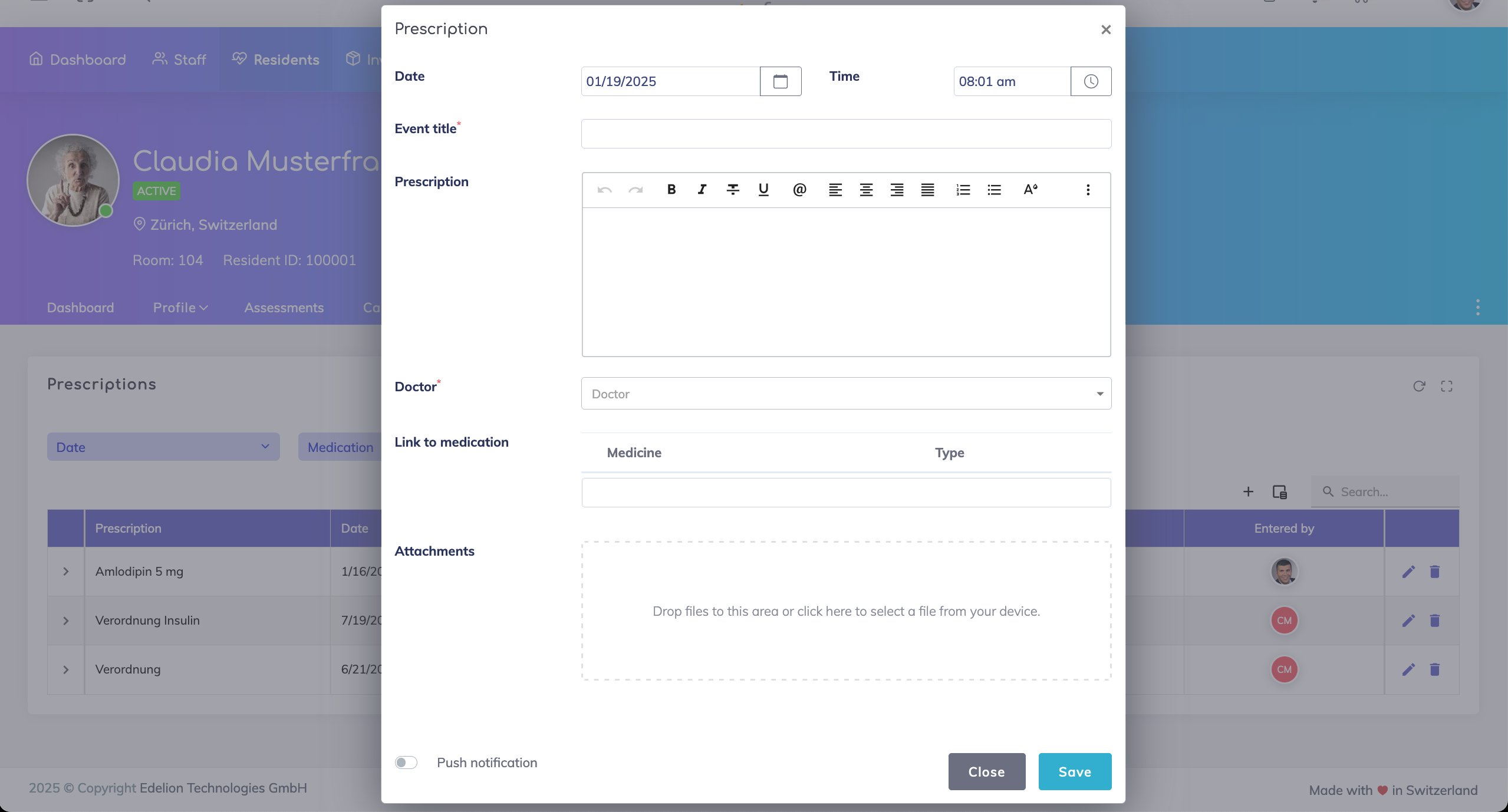This screenshot has width=1508, height=812.
Task: Enable the Push notification switch
Action: click(406, 763)
